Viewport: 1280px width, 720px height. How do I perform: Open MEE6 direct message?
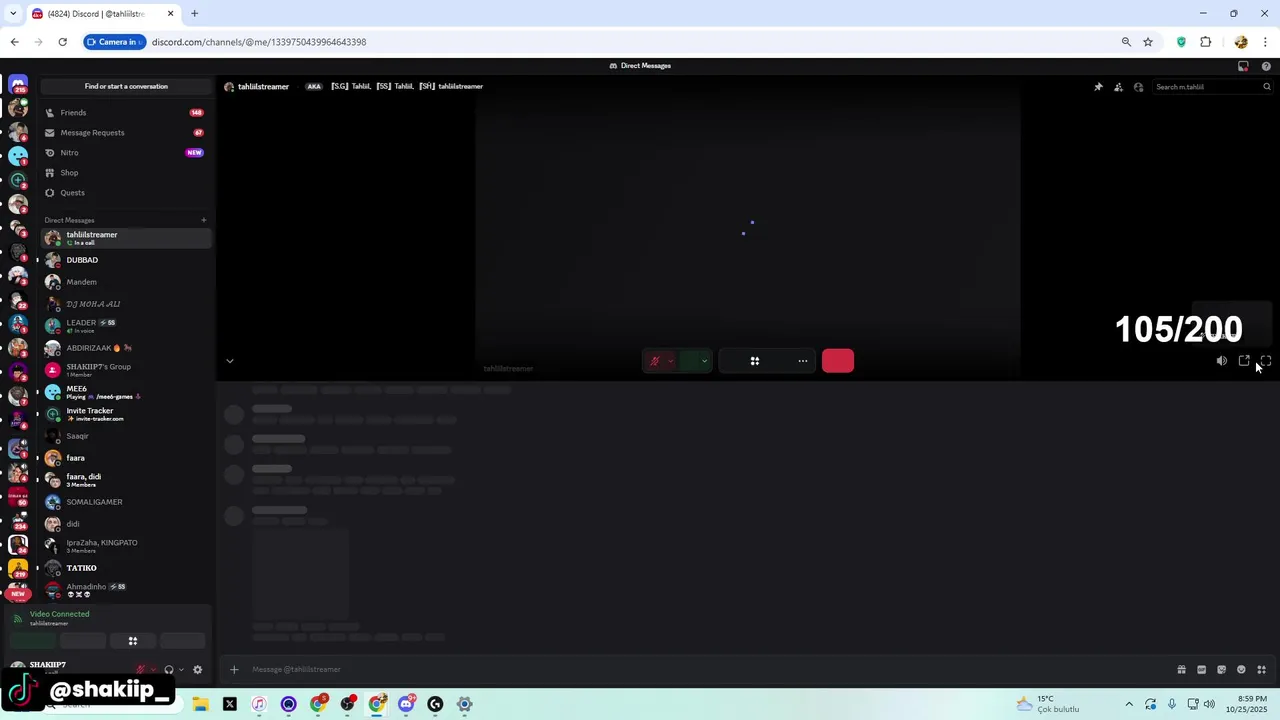pyautogui.click(x=126, y=392)
